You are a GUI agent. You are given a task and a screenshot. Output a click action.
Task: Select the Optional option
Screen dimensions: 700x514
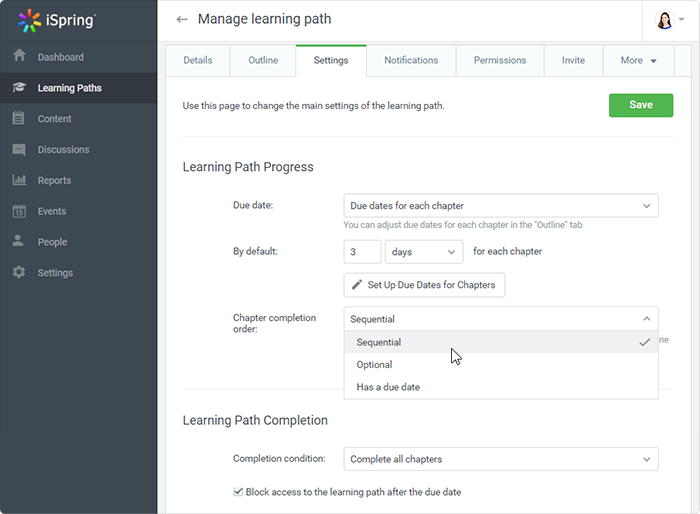501,364
